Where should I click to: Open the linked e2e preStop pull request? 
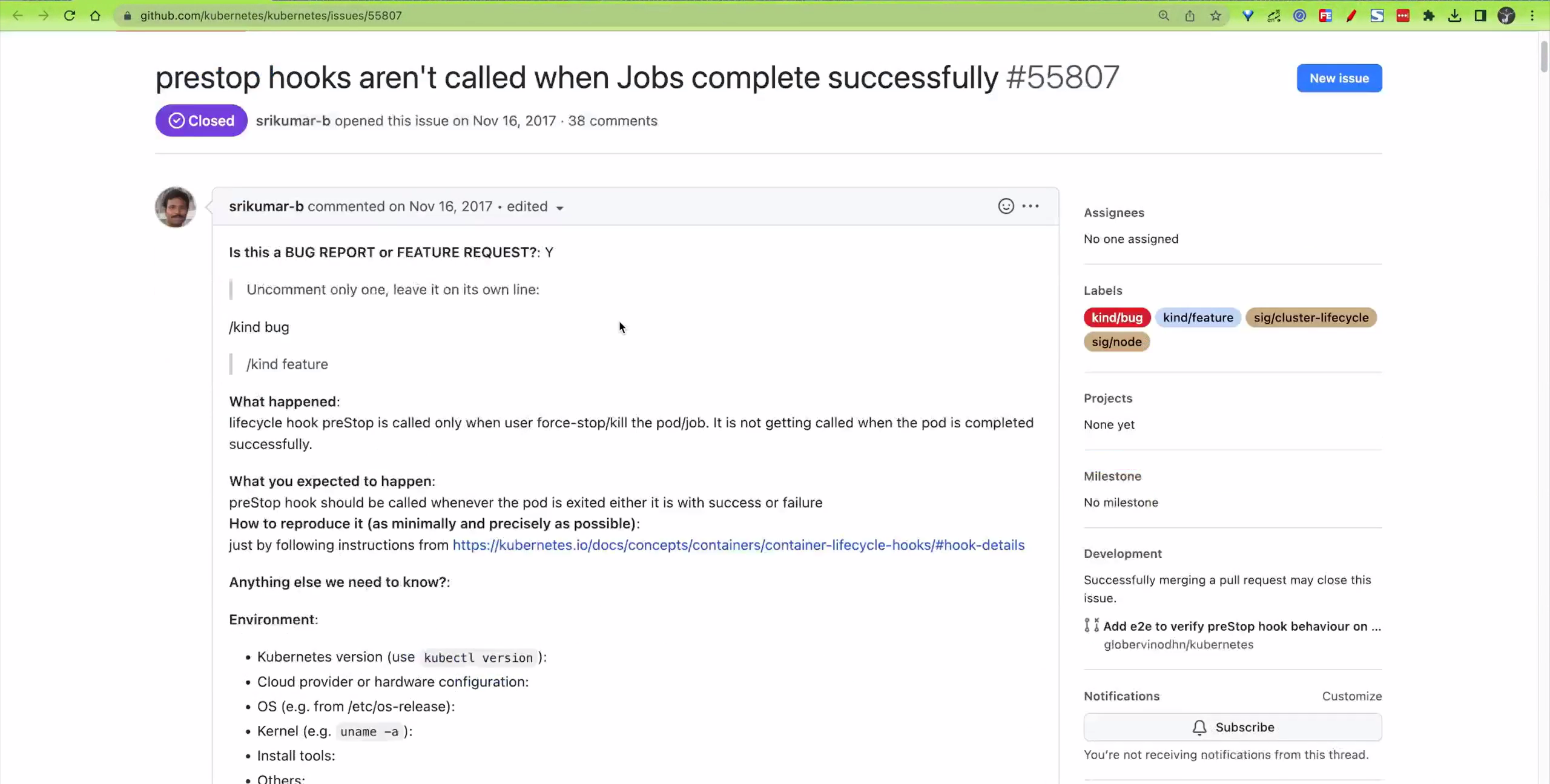[x=1242, y=627]
